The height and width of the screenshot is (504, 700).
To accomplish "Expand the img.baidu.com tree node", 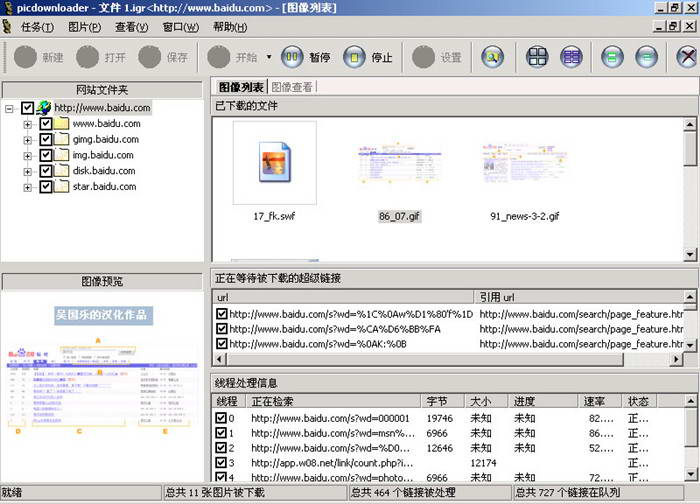I will point(28,156).
